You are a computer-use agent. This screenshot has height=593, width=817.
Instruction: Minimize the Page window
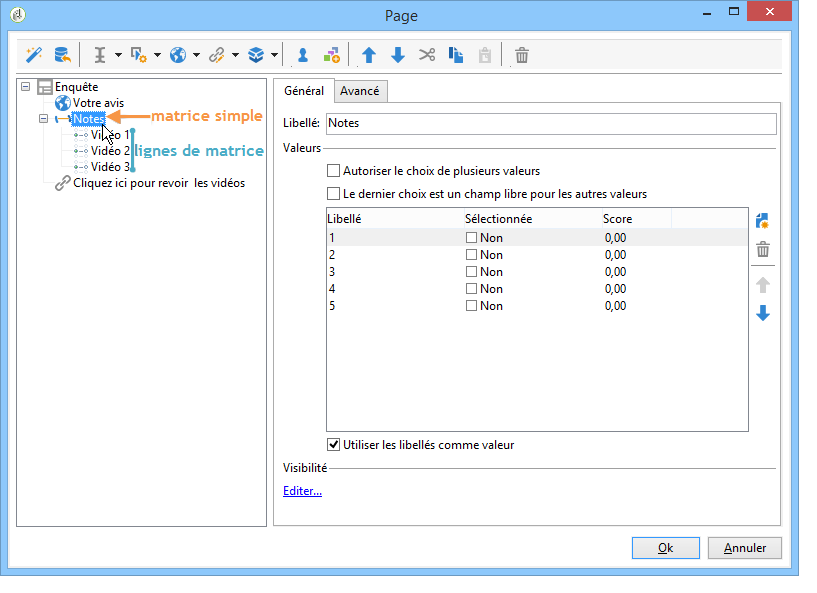pyautogui.click(x=707, y=14)
